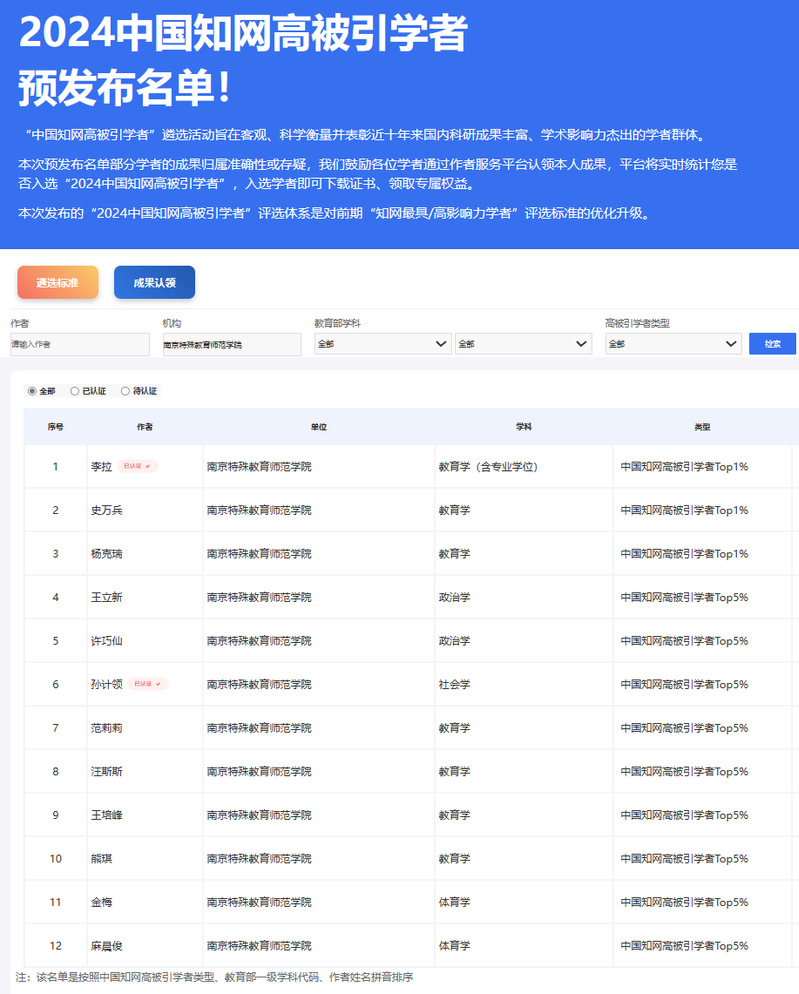Open the second 教育部学科 sub-discipline dropdown
Screen dimensions: 799x994
coord(523,344)
